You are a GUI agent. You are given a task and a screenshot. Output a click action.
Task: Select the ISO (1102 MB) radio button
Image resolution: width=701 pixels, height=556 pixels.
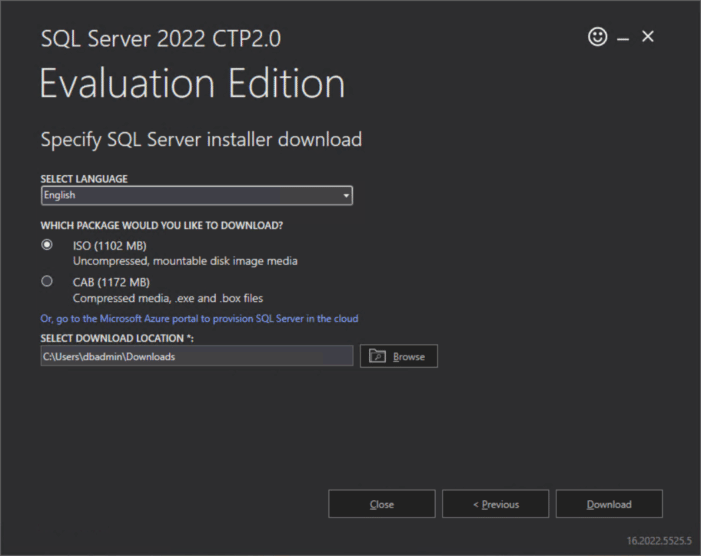47,245
